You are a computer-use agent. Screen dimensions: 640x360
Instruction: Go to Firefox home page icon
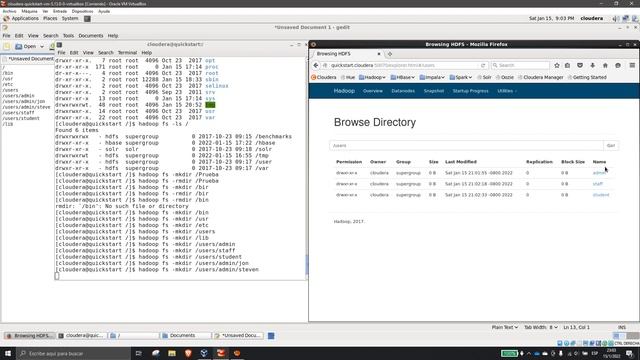click(605, 65)
